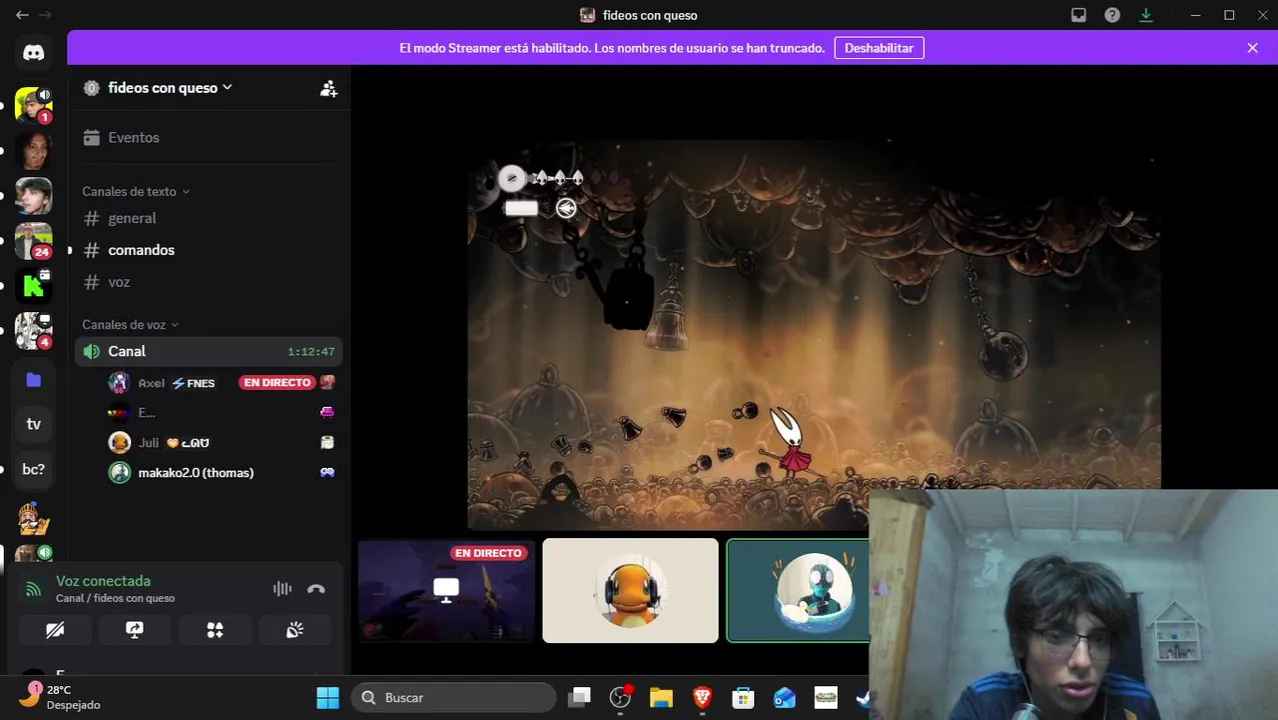The width and height of the screenshot is (1278, 720).
Task: Open Discord direct messages home icon
Action: (33, 54)
